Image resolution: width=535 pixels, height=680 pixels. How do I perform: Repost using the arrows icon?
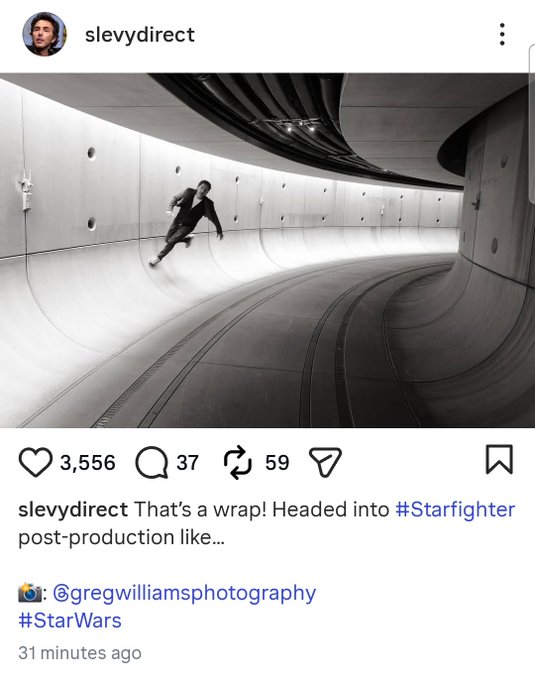(237, 462)
